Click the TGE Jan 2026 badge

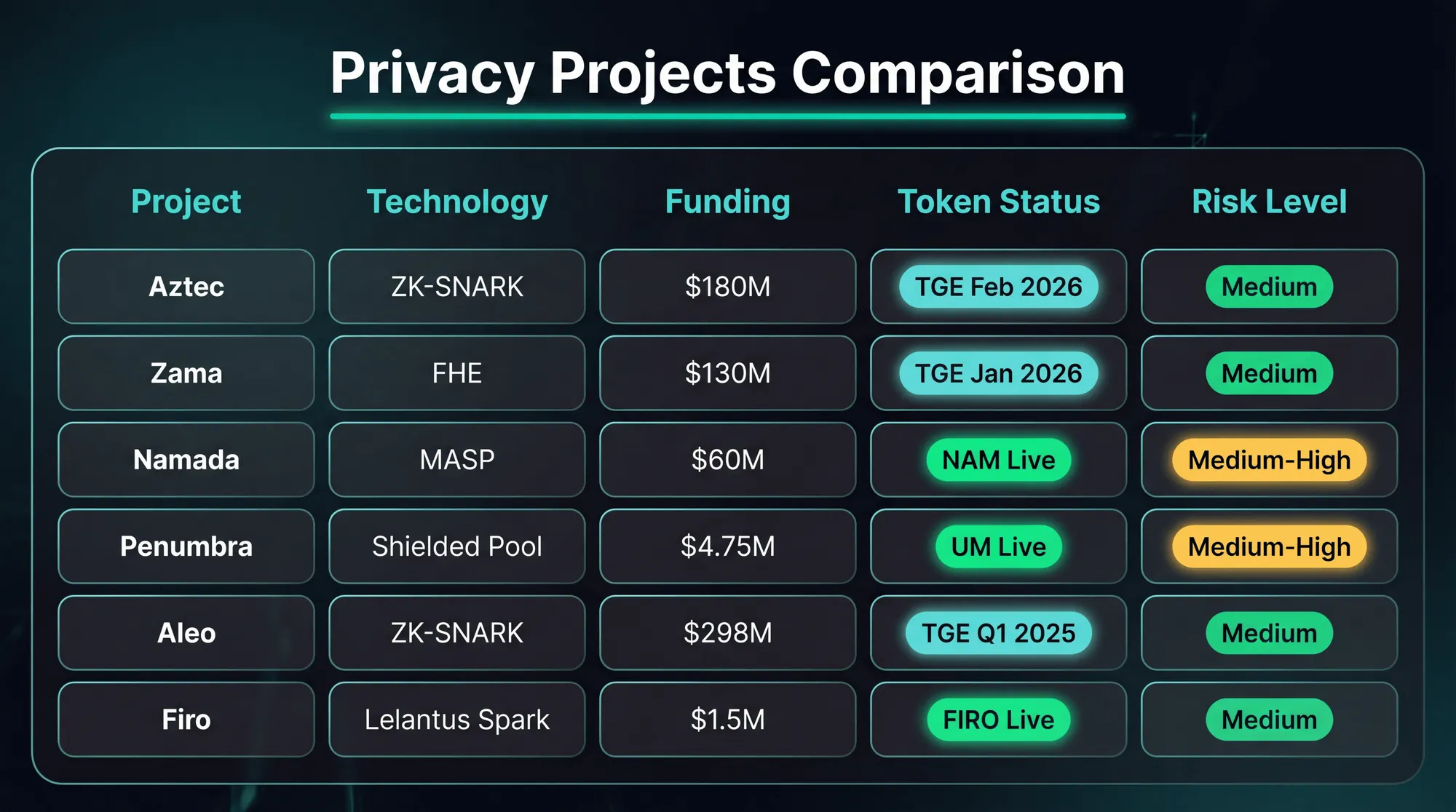coord(999,373)
